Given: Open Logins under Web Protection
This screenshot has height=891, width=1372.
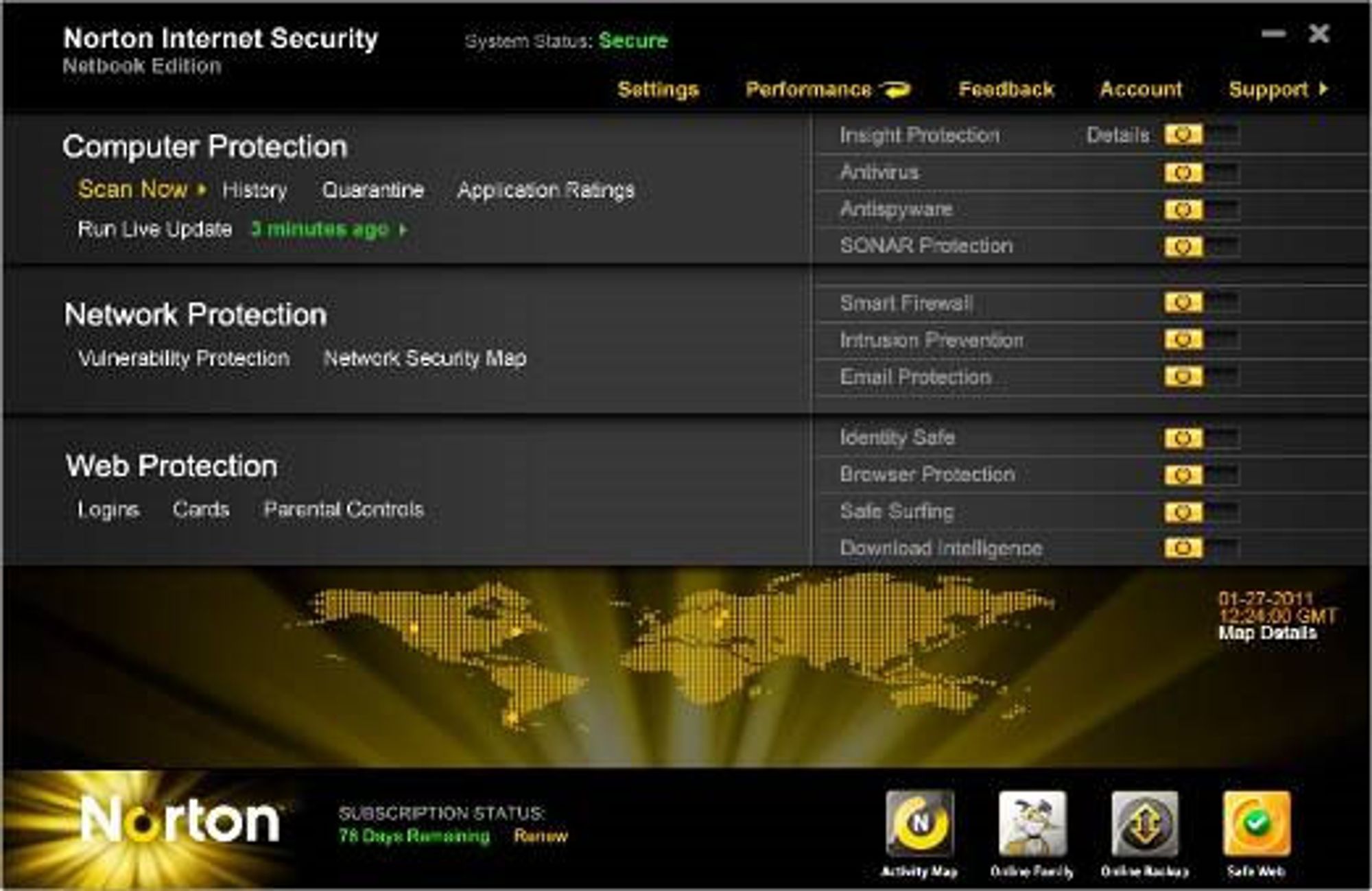Looking at the screenshot, I should click(108, 510).
